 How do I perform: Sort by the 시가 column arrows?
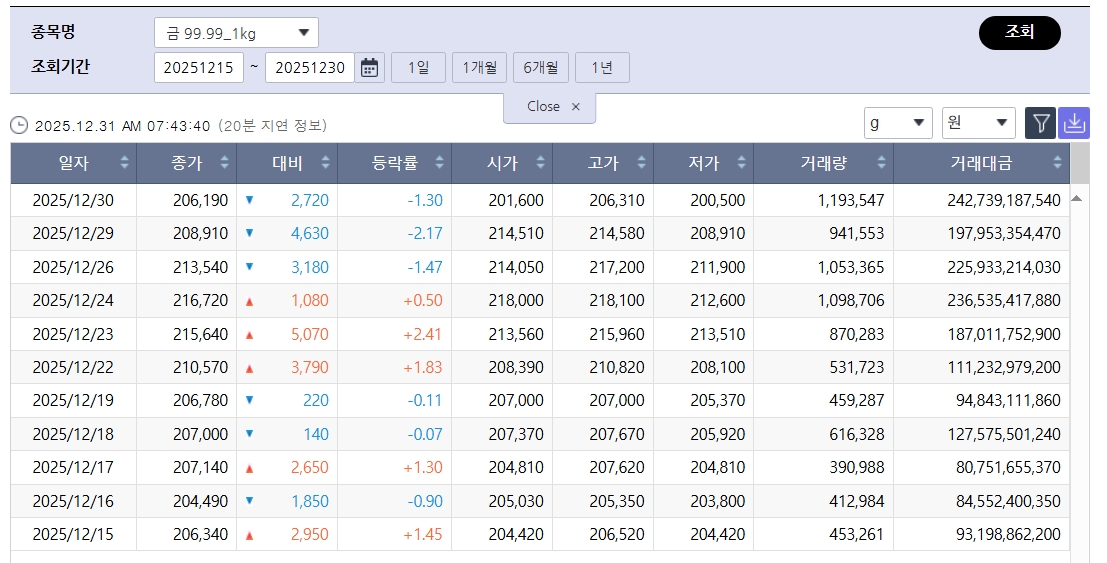tap(540, 162)
